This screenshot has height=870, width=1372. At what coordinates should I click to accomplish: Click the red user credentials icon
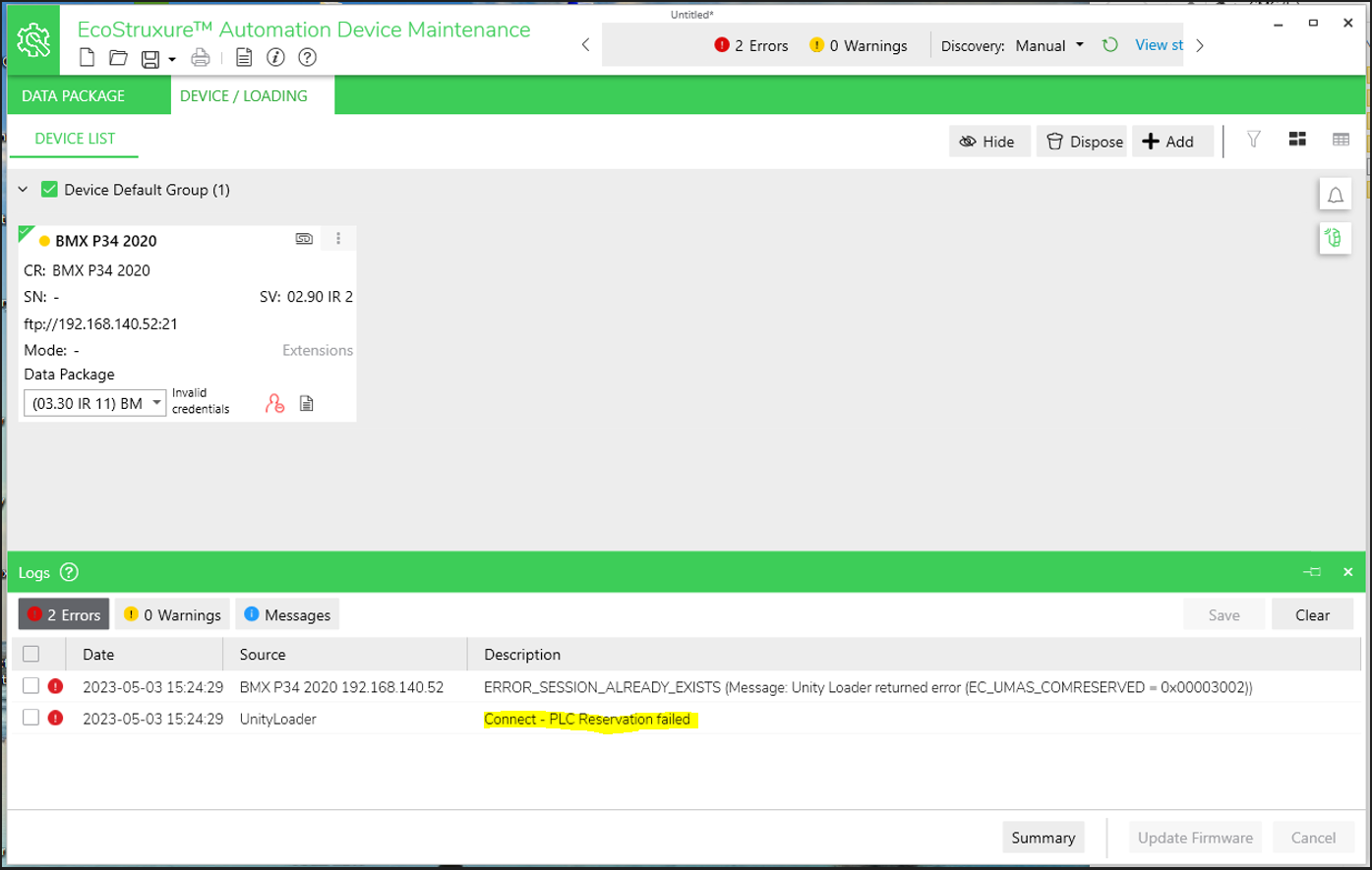[274, 403]
